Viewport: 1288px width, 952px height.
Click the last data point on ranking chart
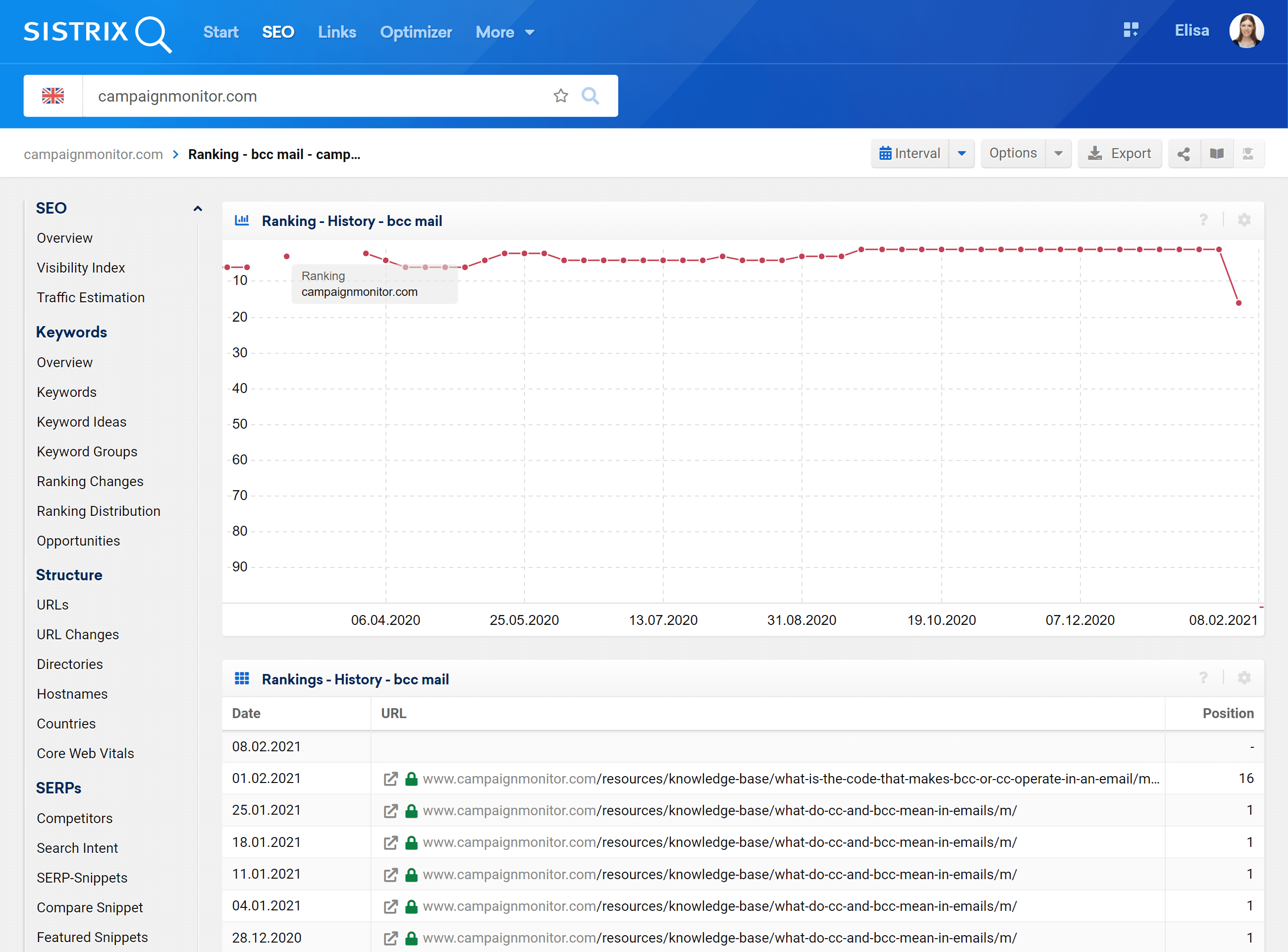(1238, 303)
